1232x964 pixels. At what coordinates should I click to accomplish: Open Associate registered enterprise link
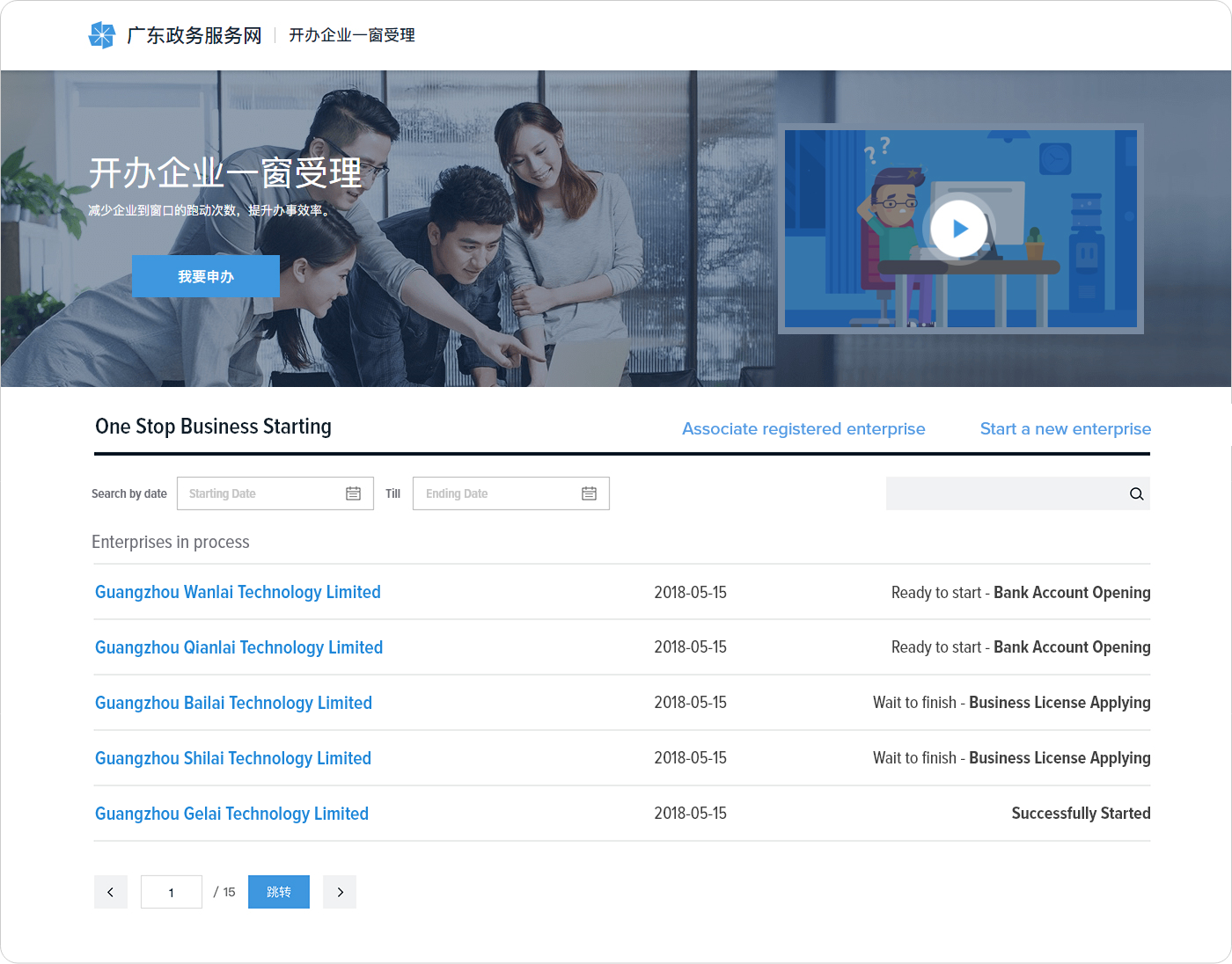(803, 429)
